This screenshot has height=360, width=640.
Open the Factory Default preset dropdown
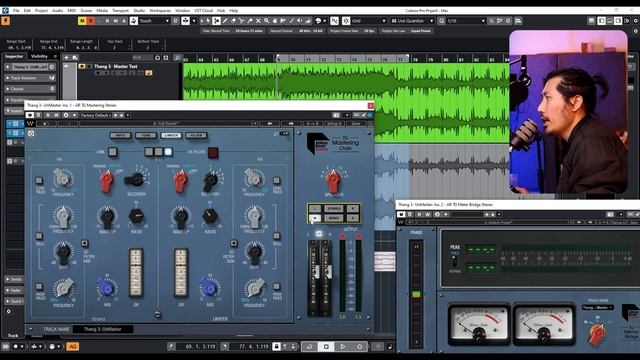96,115
